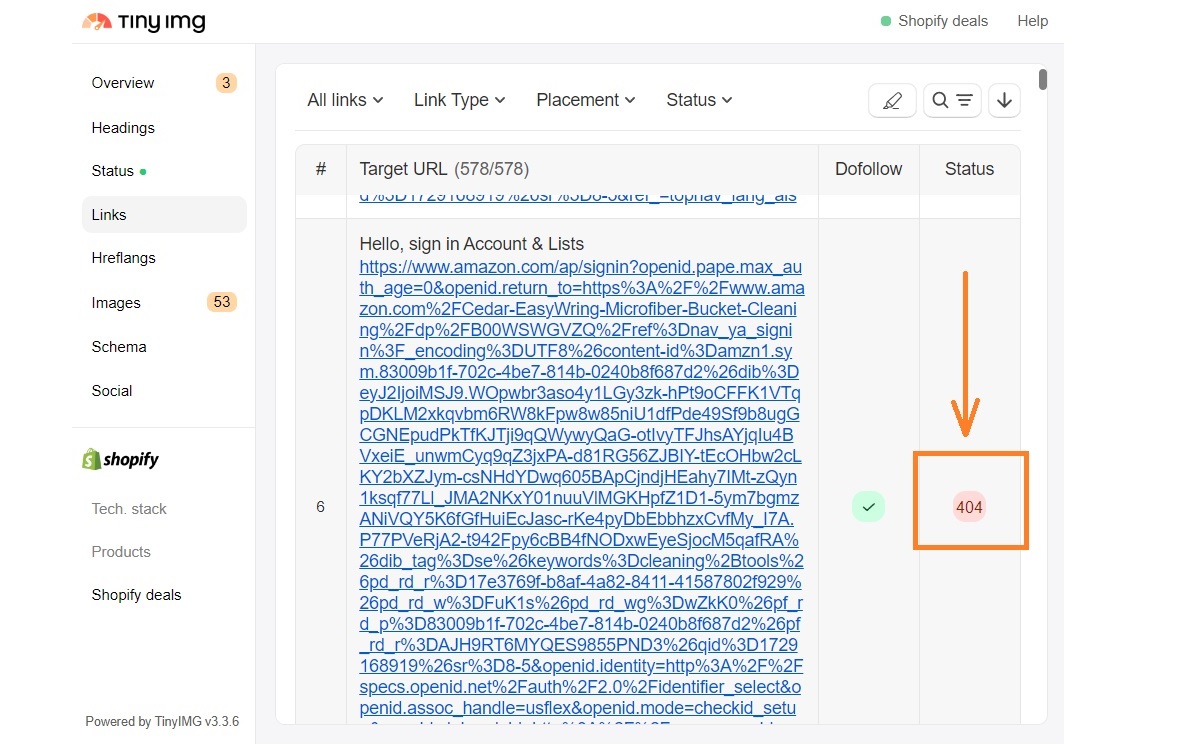Select the highlighter annotation tool

point(891,100)
